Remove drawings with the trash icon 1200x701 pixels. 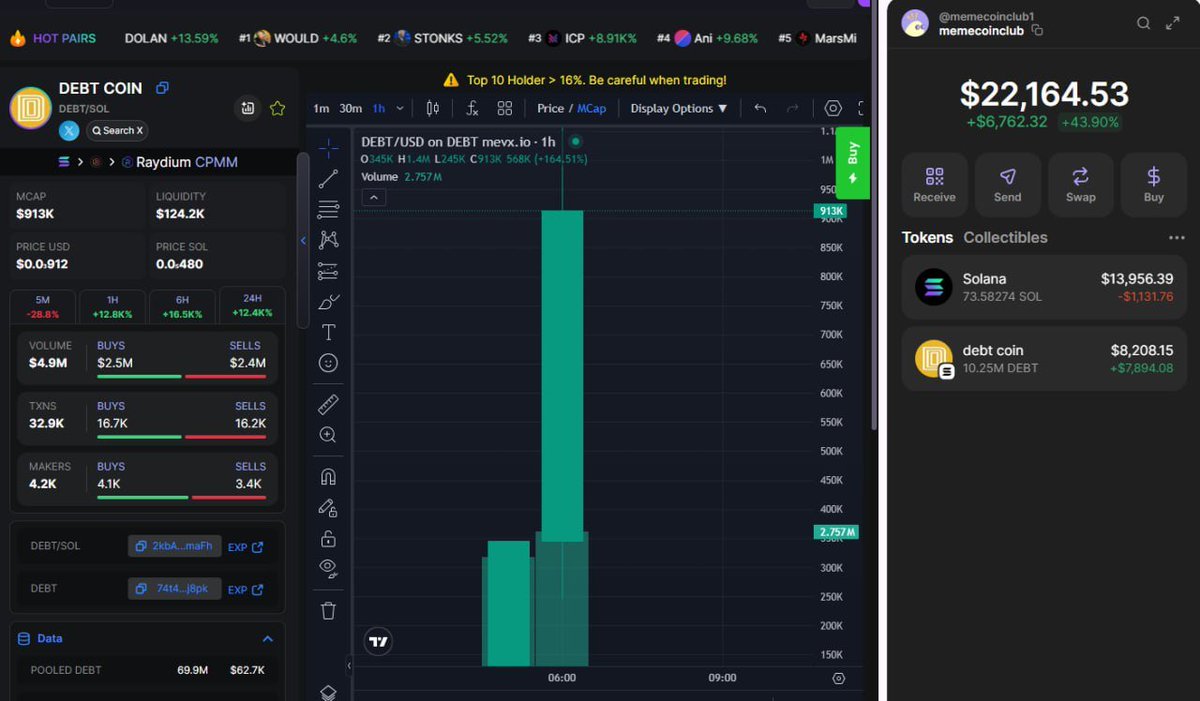pyautogui.click(x=328, y=610)
